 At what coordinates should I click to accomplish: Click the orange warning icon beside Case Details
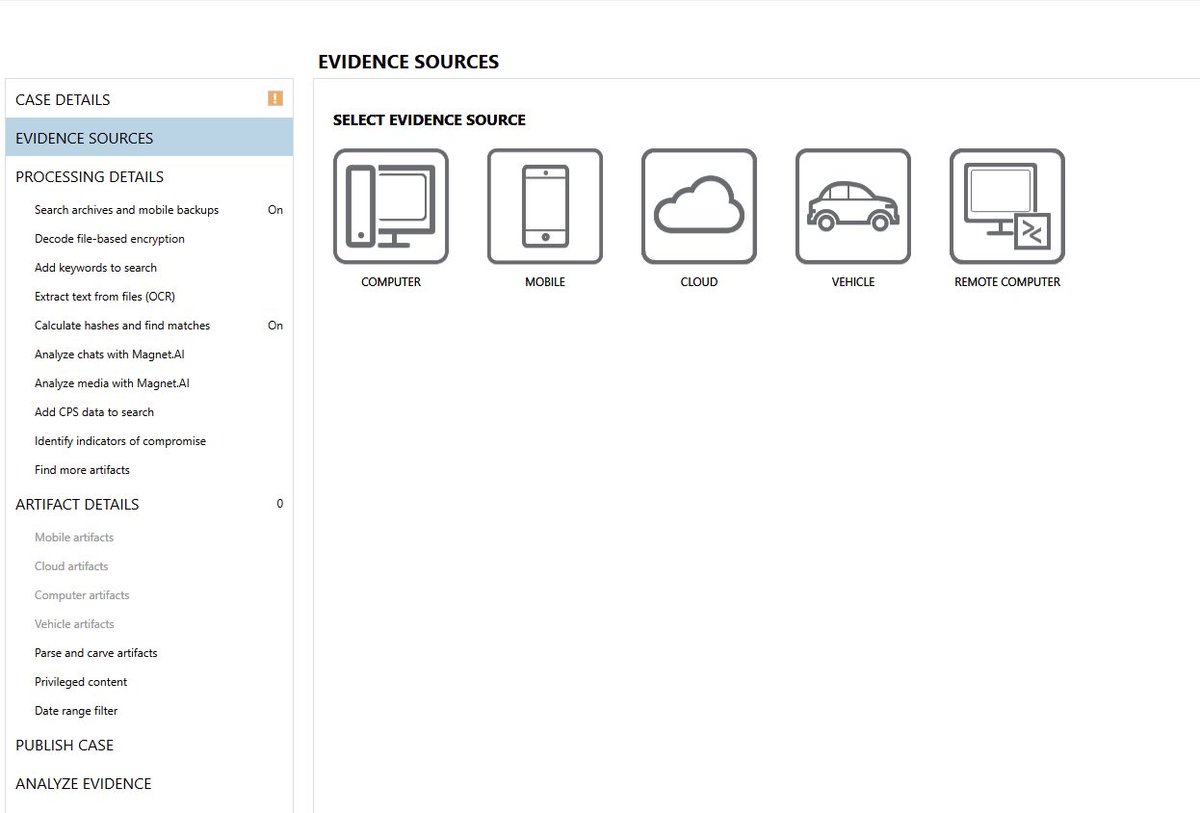pos(275,98)
